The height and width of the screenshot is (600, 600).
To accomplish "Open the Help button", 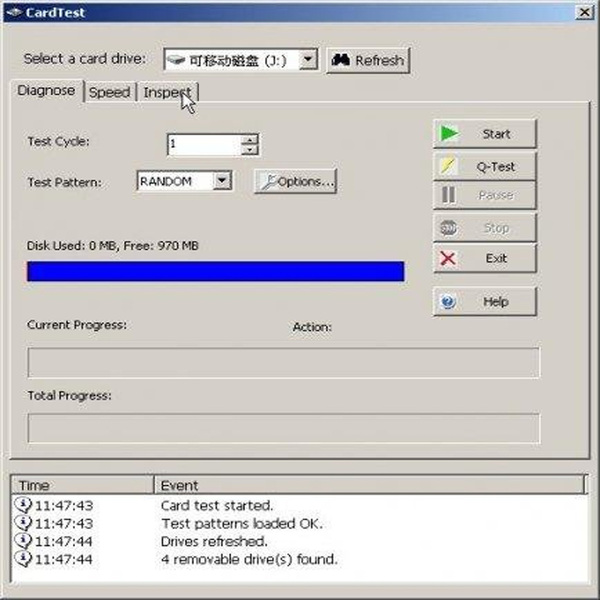I will click(x=485, y=302).
